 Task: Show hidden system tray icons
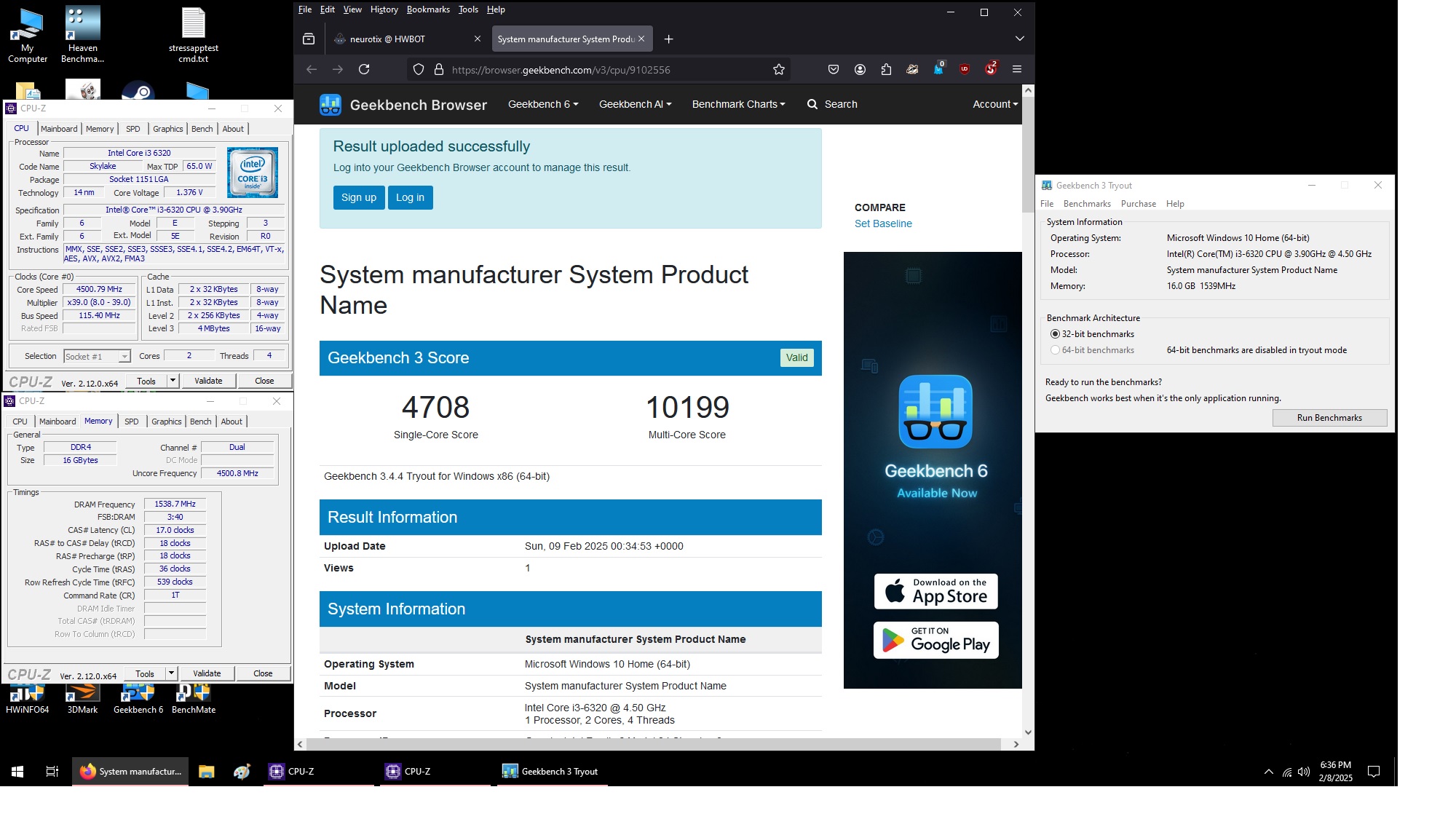point(1268,772)
